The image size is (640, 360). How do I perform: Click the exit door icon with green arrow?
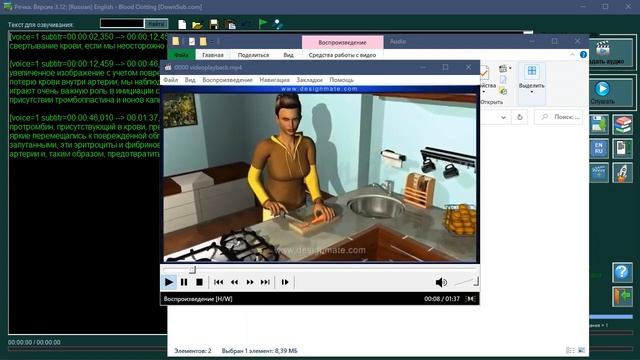coord(622,296)
